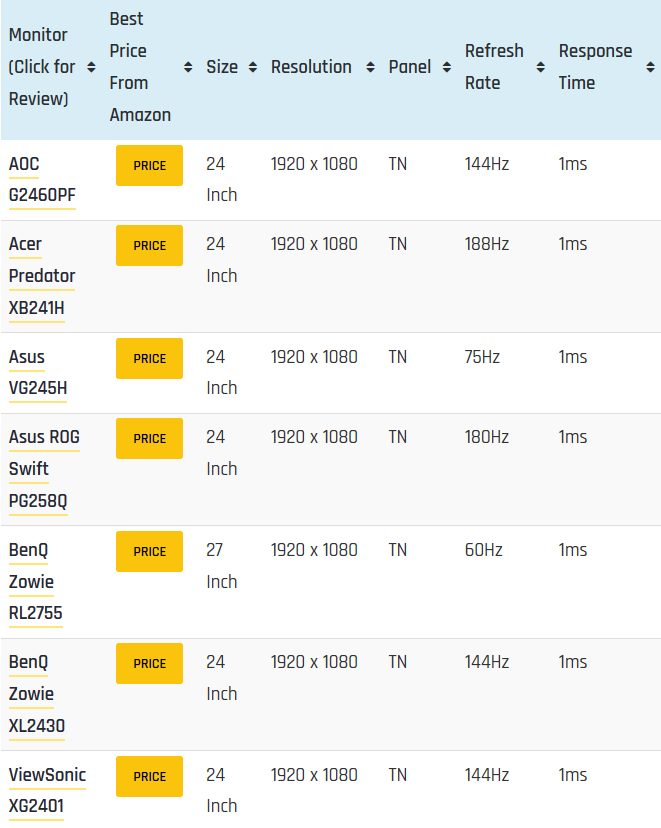This screenshot has height=828, width=661.
Task: Check PRICE for ViewSonic XG2401
Action: tap(149, 776)
